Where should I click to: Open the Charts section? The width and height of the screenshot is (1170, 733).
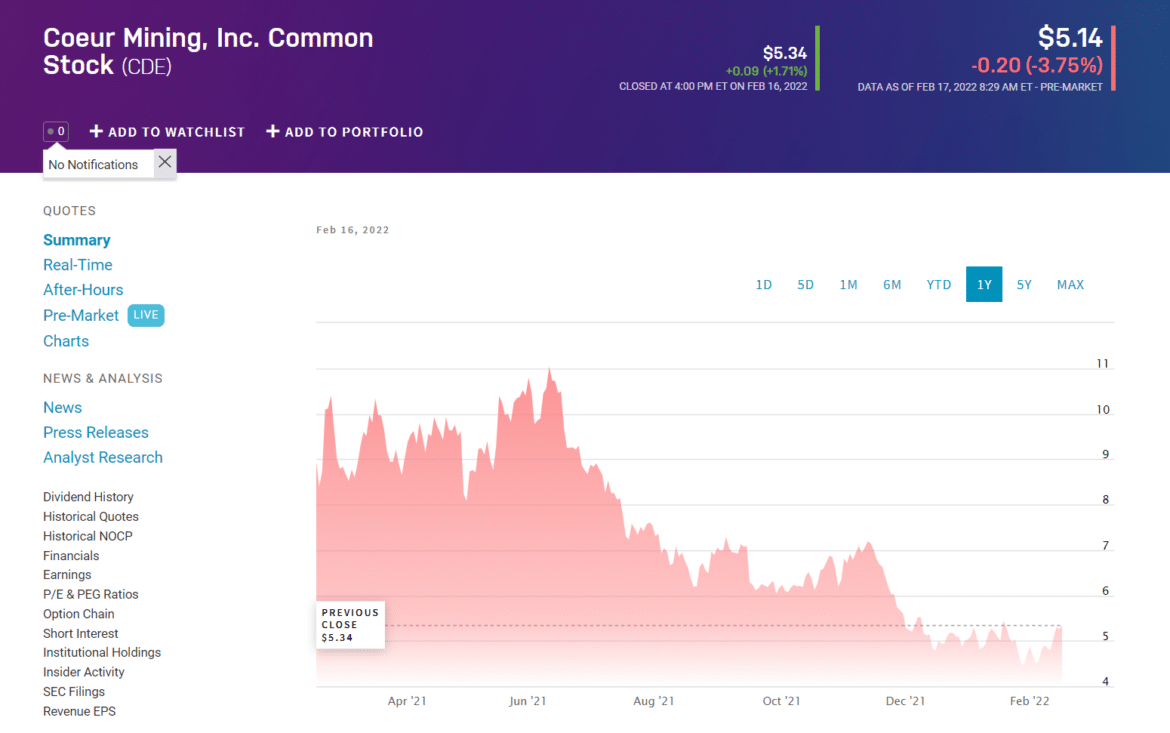click(x=66, y=340)
